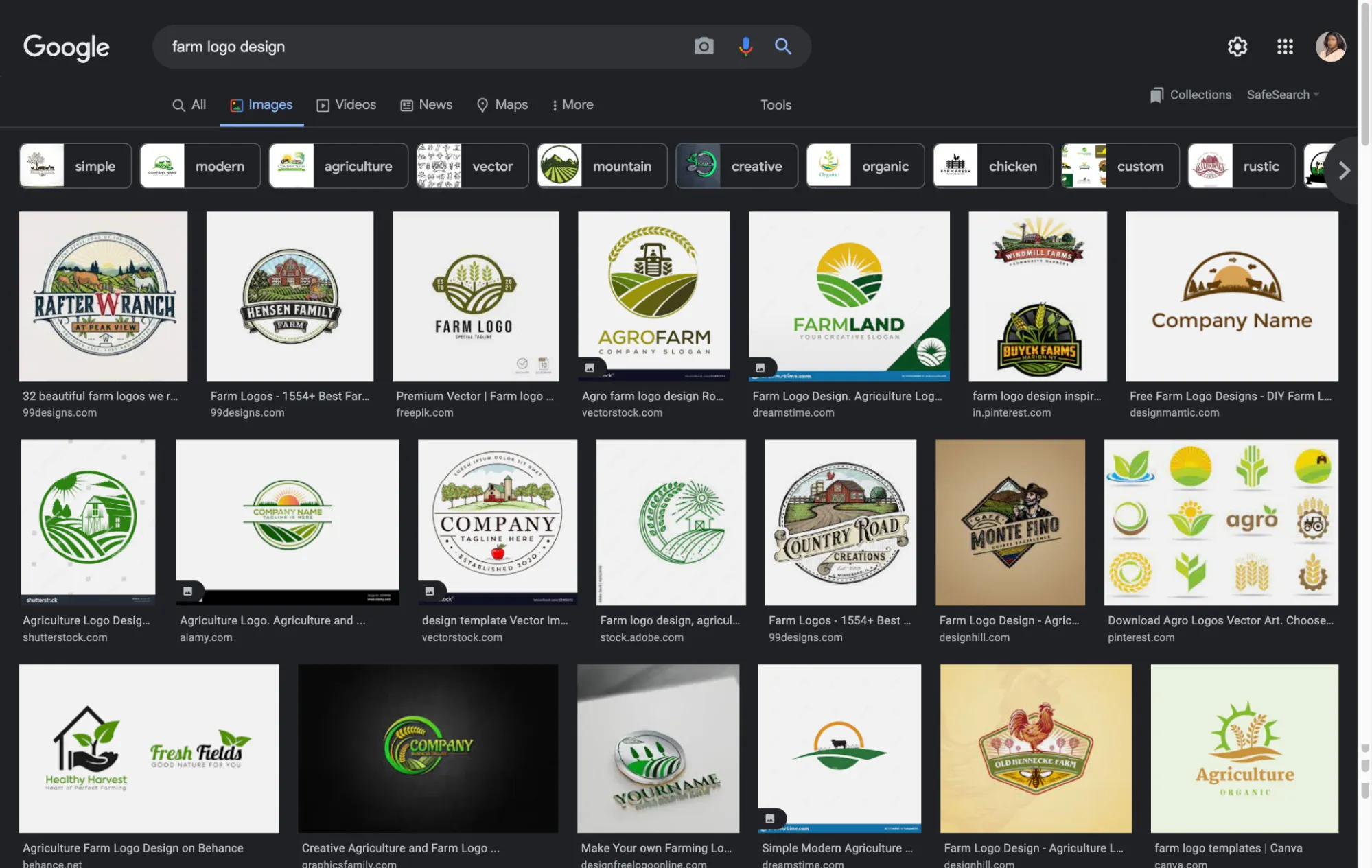Open Collections bookmark link
The width and height of the screenshot is (1372, 868).
point(1191,95)
